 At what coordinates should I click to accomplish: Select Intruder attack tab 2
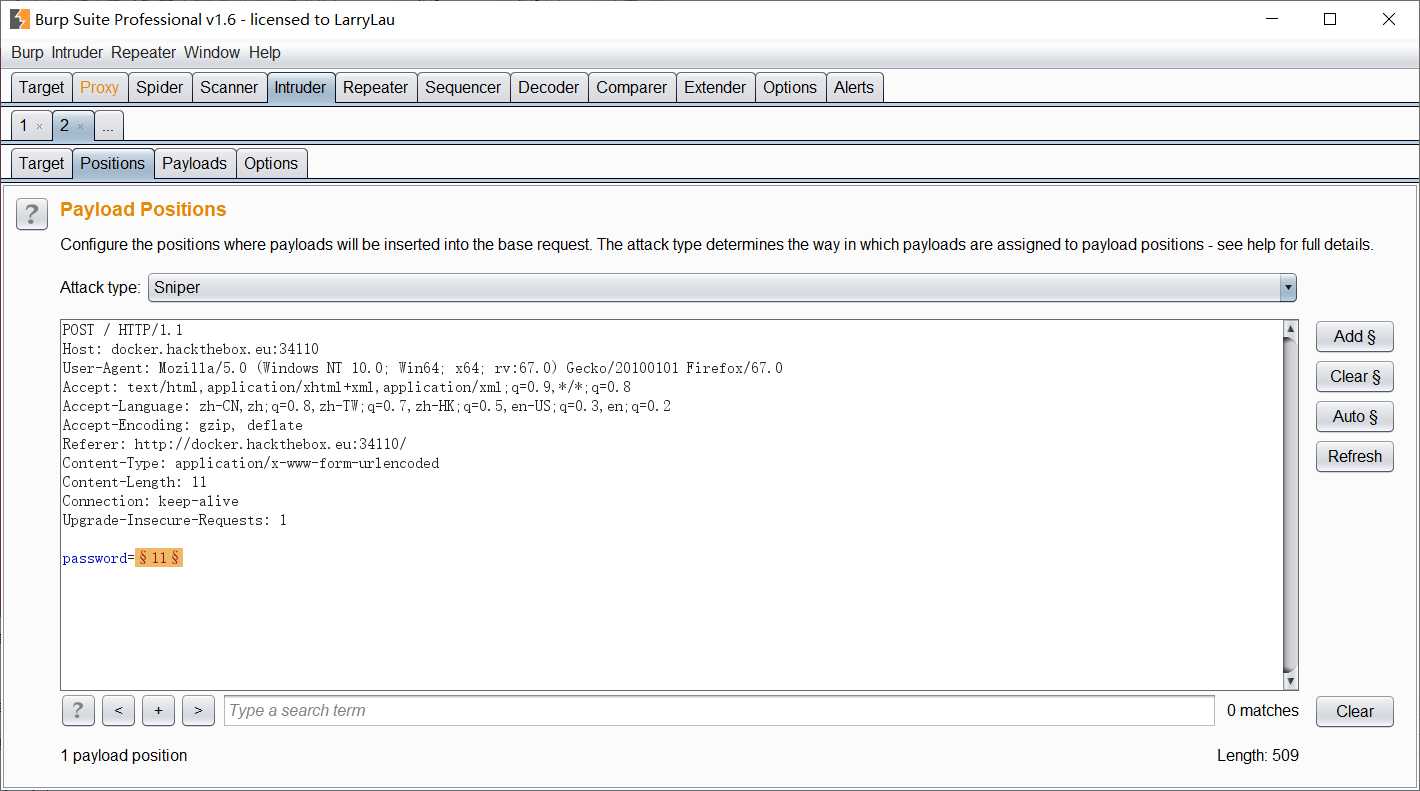click(x=64, y=126)
